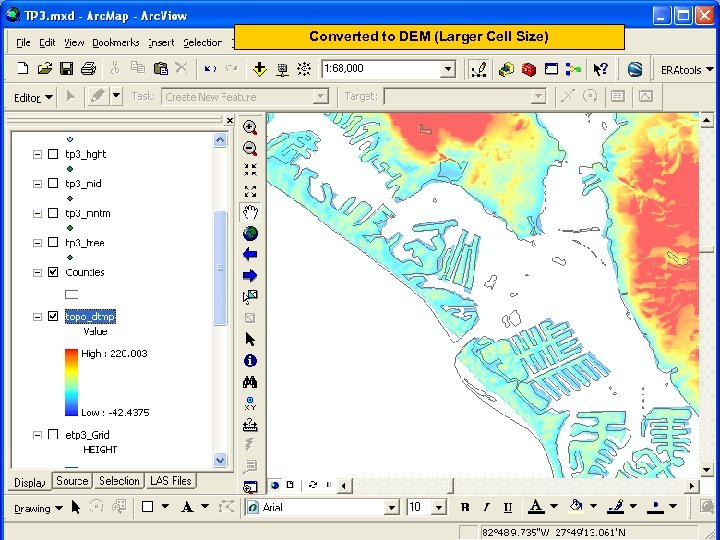Viewport: 720px width, 540px height.
Task: Open the Bookmarks menu
Action: click(x=115, y=43)
